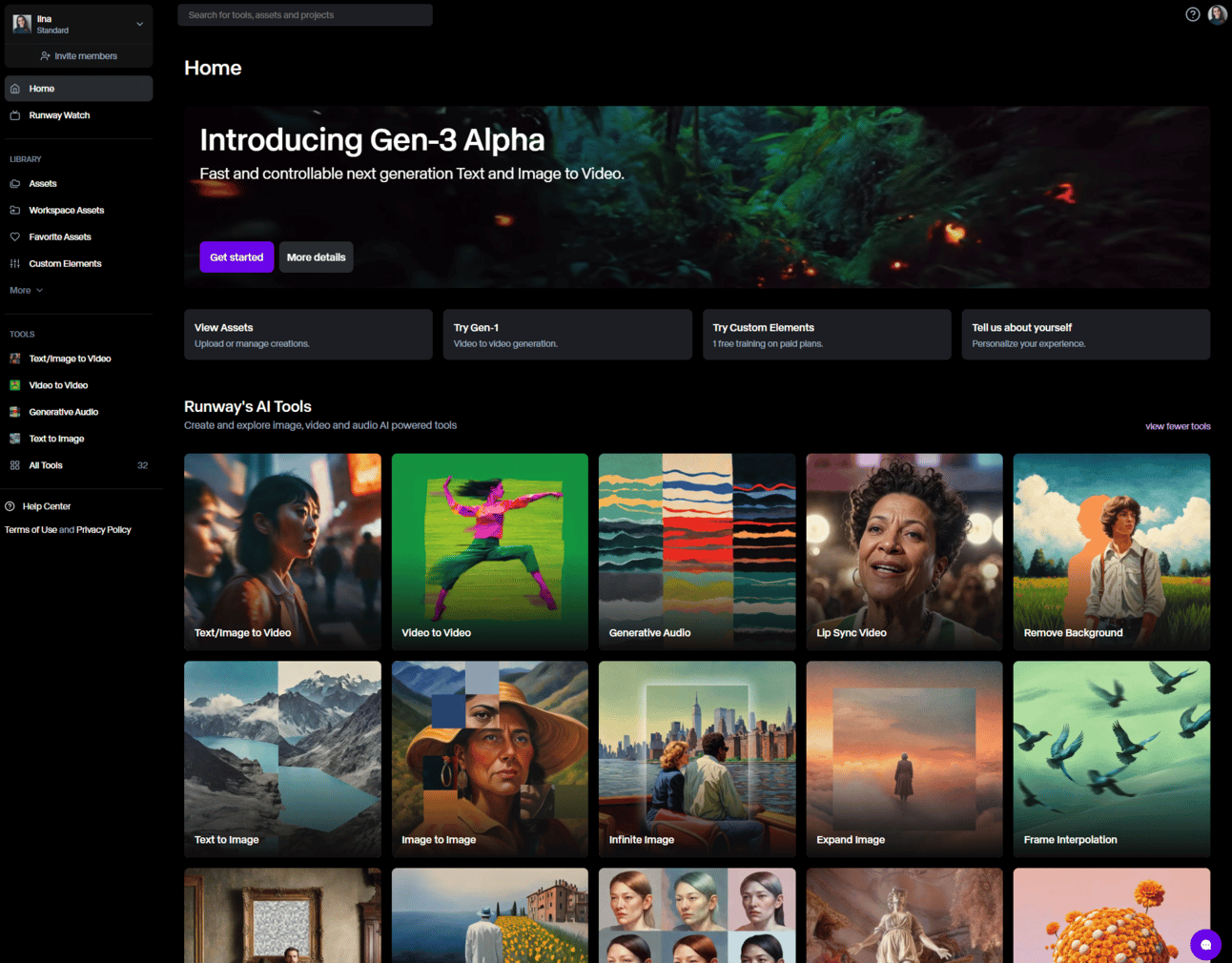Open Favorite Assets section
The height and width of the screenshot is (963, 1232).
tap(78, 237)
